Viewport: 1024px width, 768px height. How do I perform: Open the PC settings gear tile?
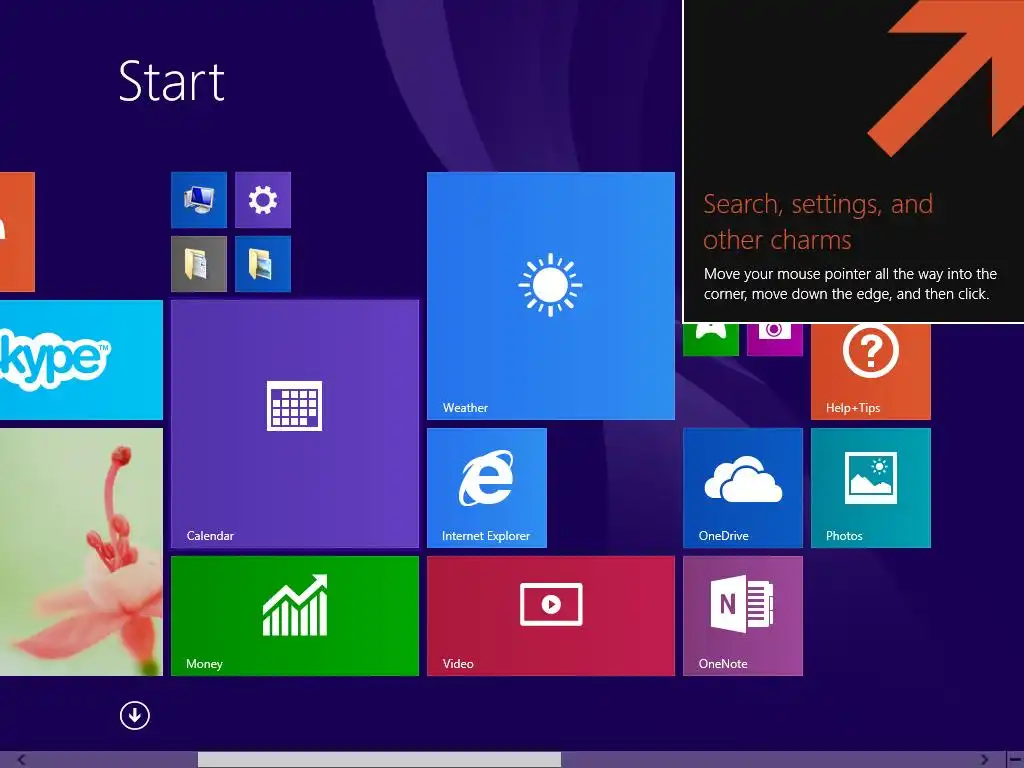click(x=263, y=200)
